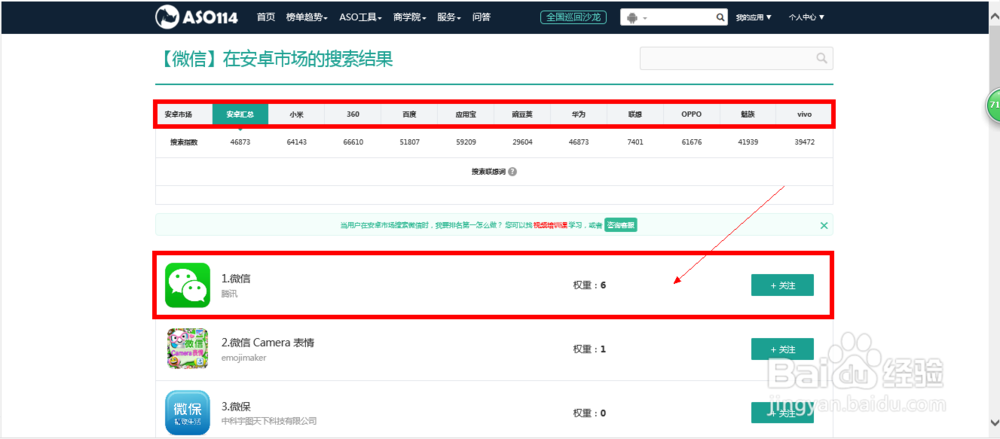Click the magnifier icon in the page search box
This screenshot has width=1000, height=439.
tap(821, 58)
